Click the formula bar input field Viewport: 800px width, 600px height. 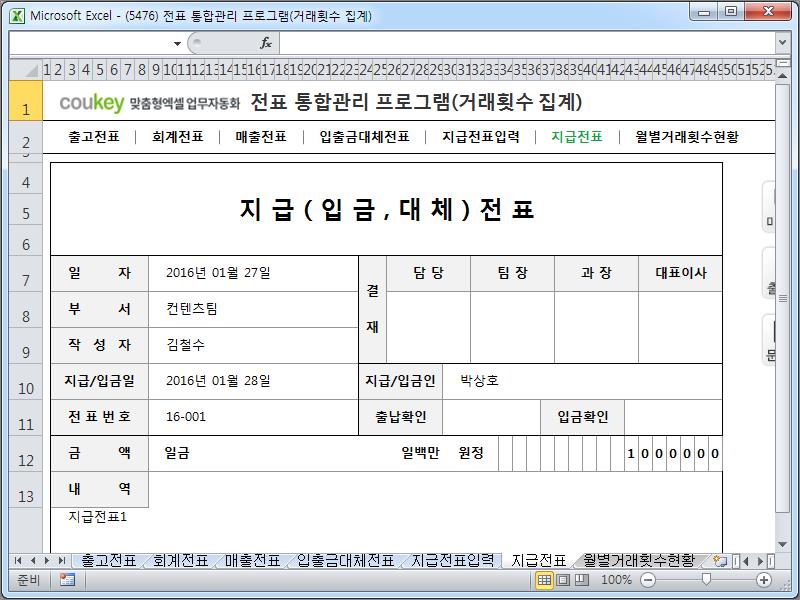527,43
